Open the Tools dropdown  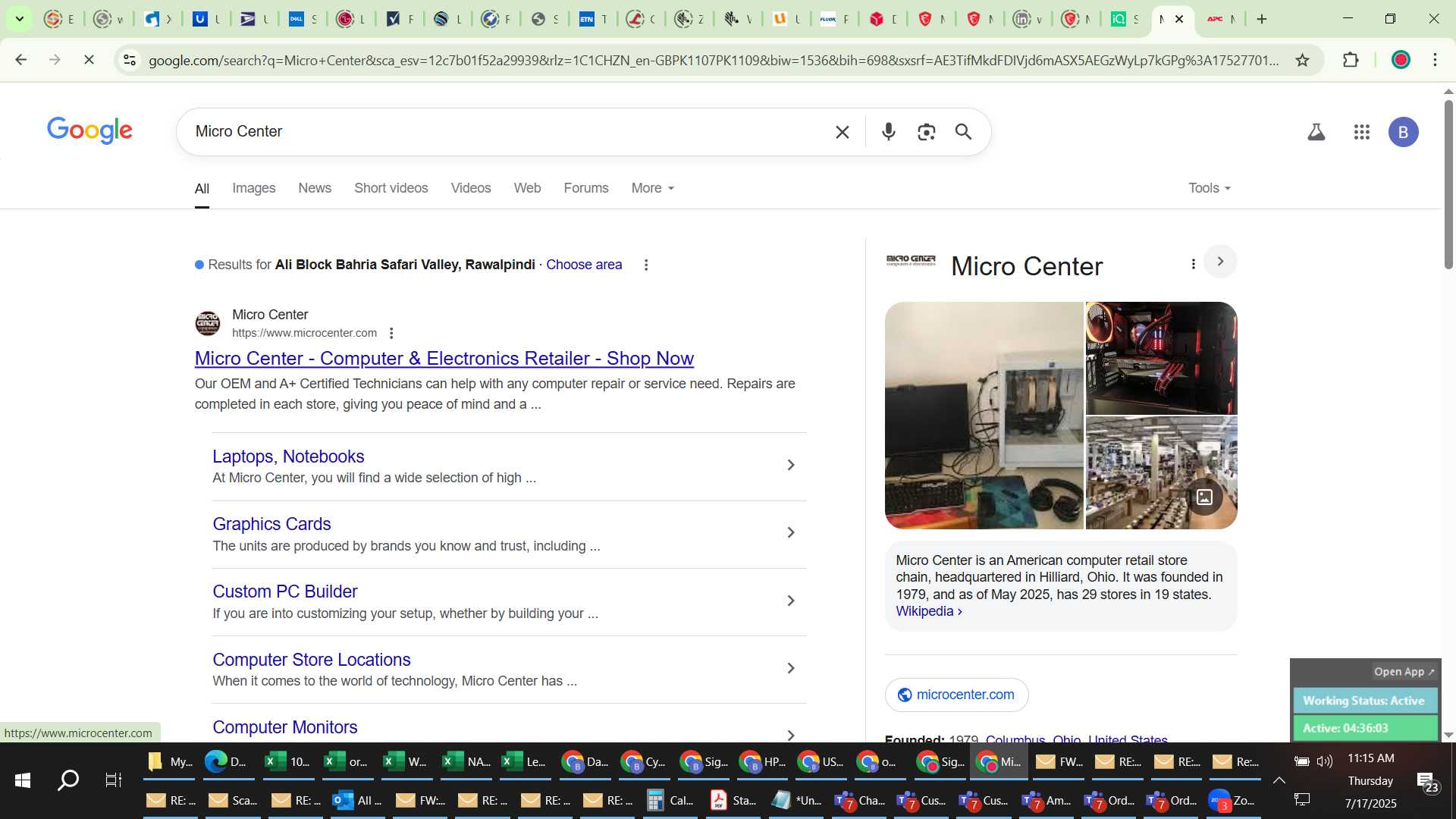coord(1210,188)
